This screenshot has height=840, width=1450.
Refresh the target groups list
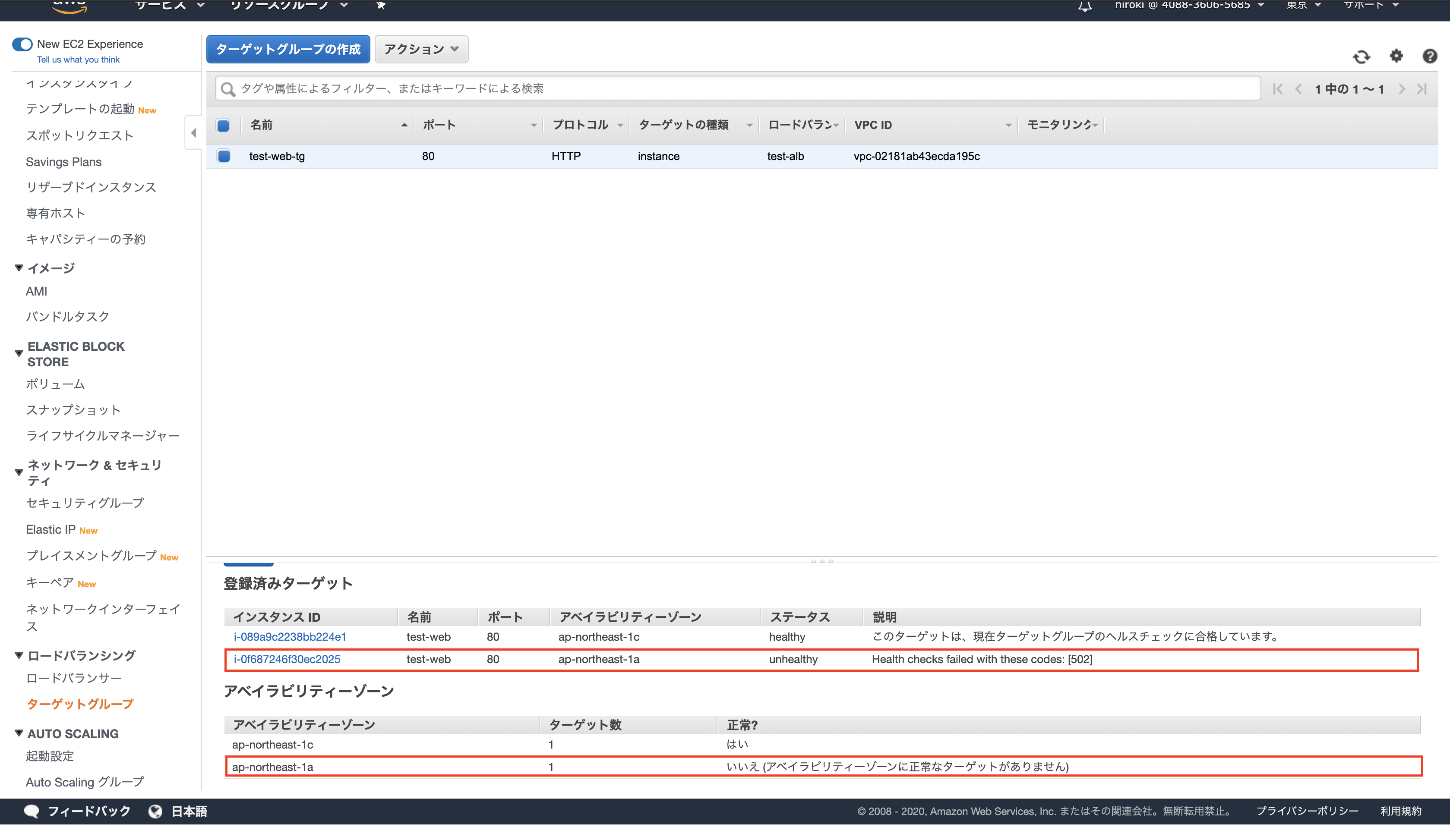[x=1362, y=57]
